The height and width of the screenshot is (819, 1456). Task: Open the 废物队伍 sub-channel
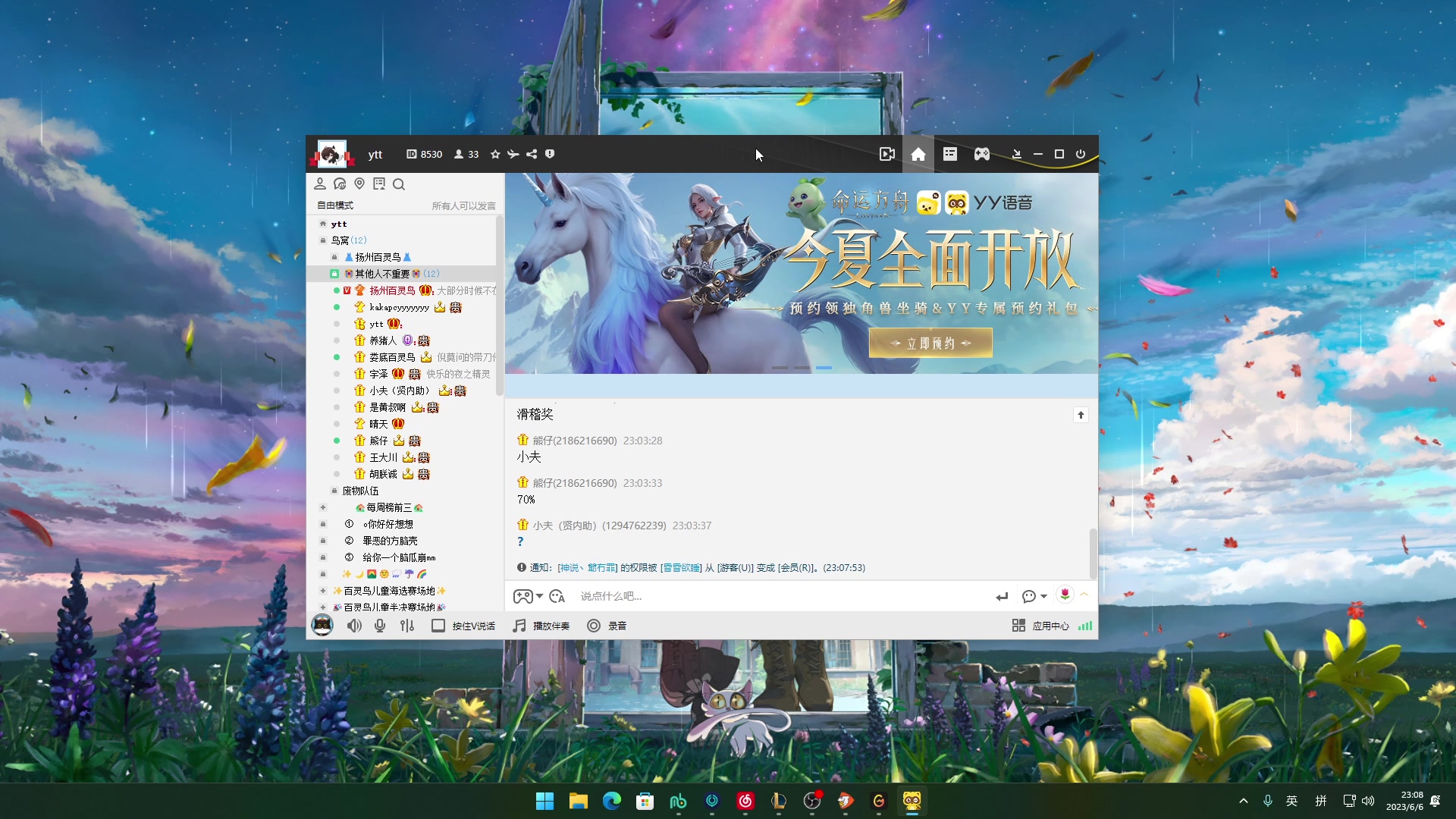360,491
